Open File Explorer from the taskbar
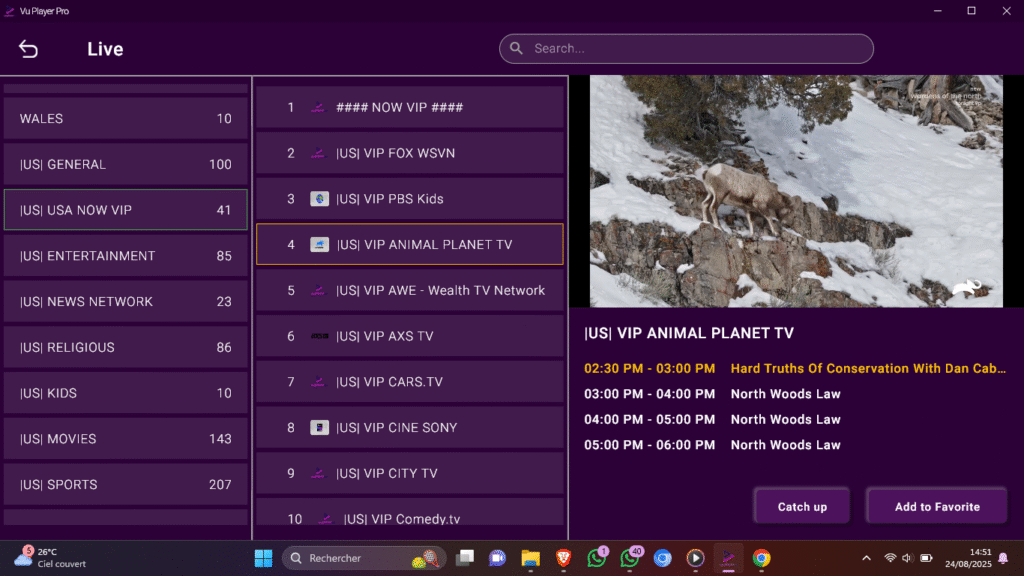This screenshot has height=576, width=1024. pos(530,558)
